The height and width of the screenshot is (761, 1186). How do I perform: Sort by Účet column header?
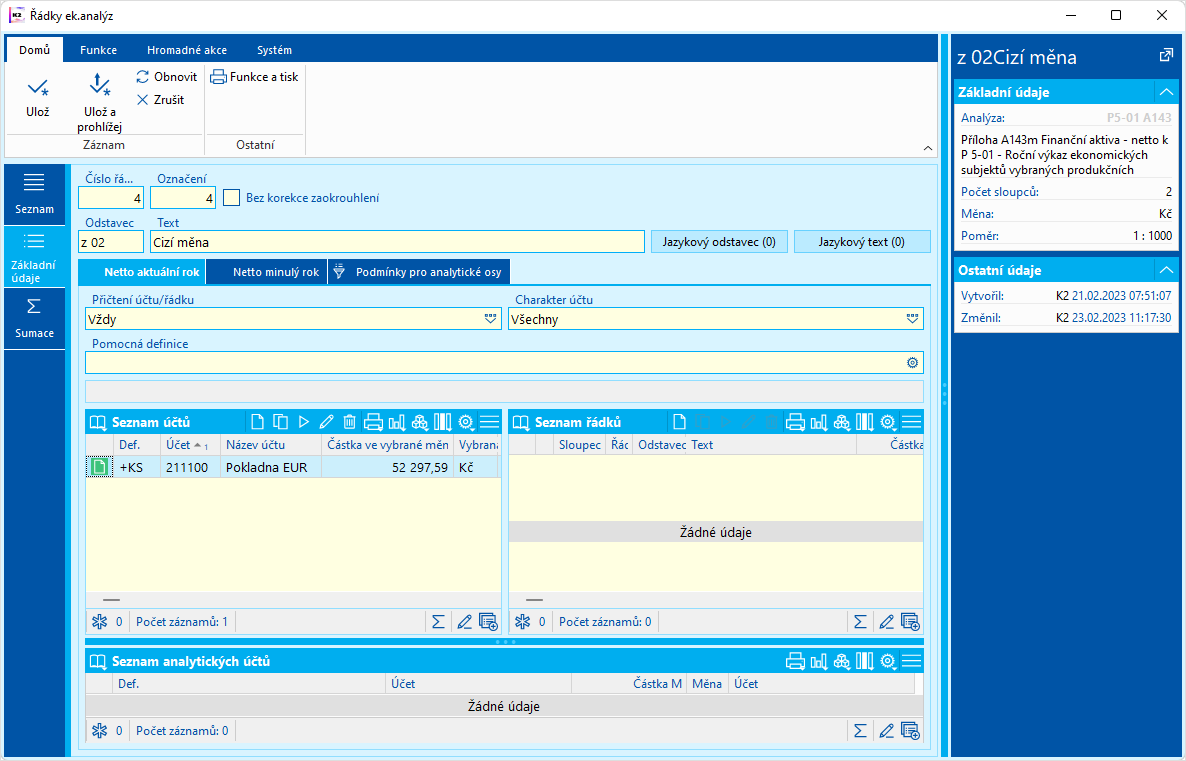tap(190, 445)
